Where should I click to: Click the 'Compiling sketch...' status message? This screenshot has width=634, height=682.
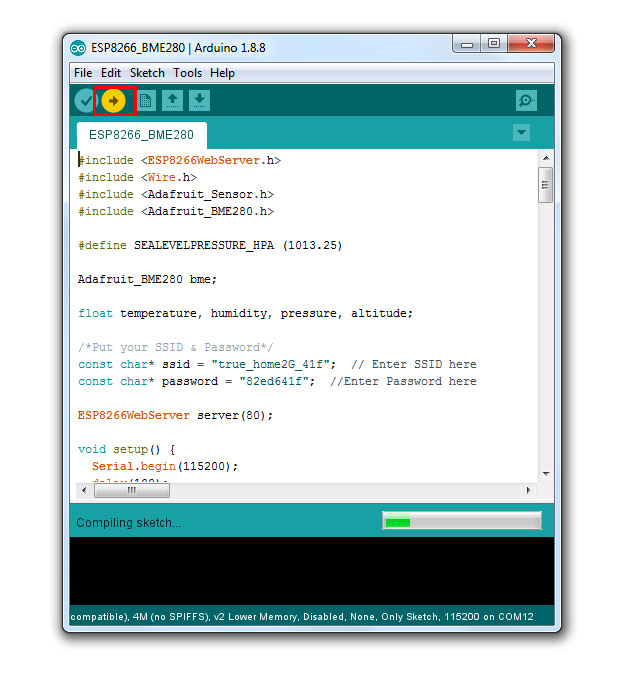pos(128,522)
